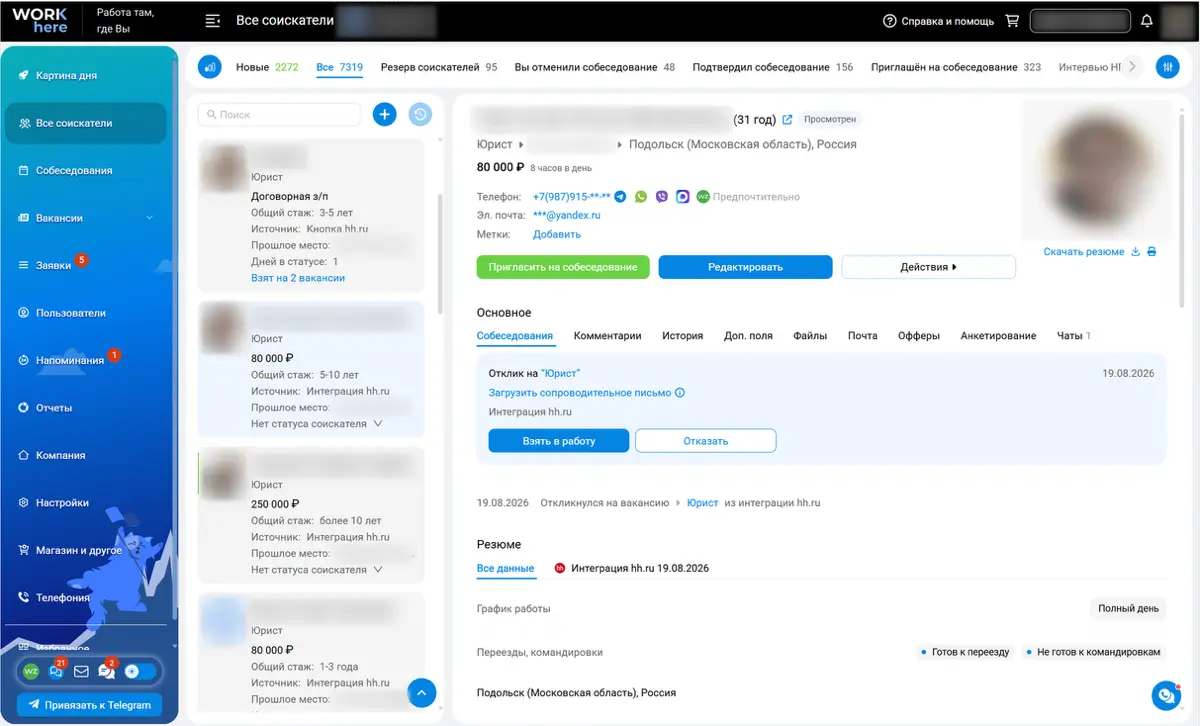This screenshot has width=1200, height=726.
Task: Open the История tab
Action: tap(682, 336)
